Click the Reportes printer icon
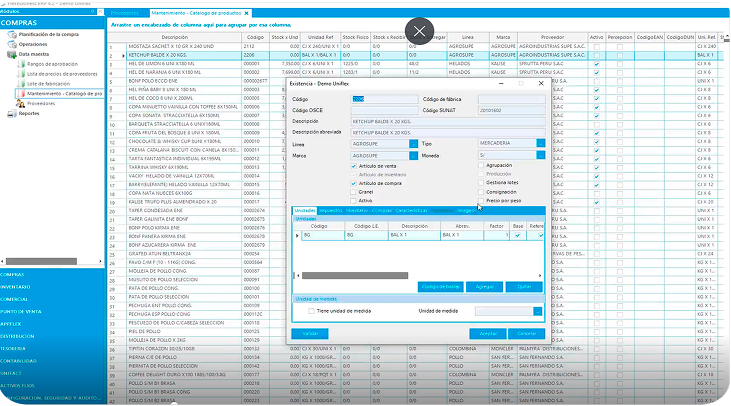The height and width of the screenshot is (406, 731). point(12,113)
